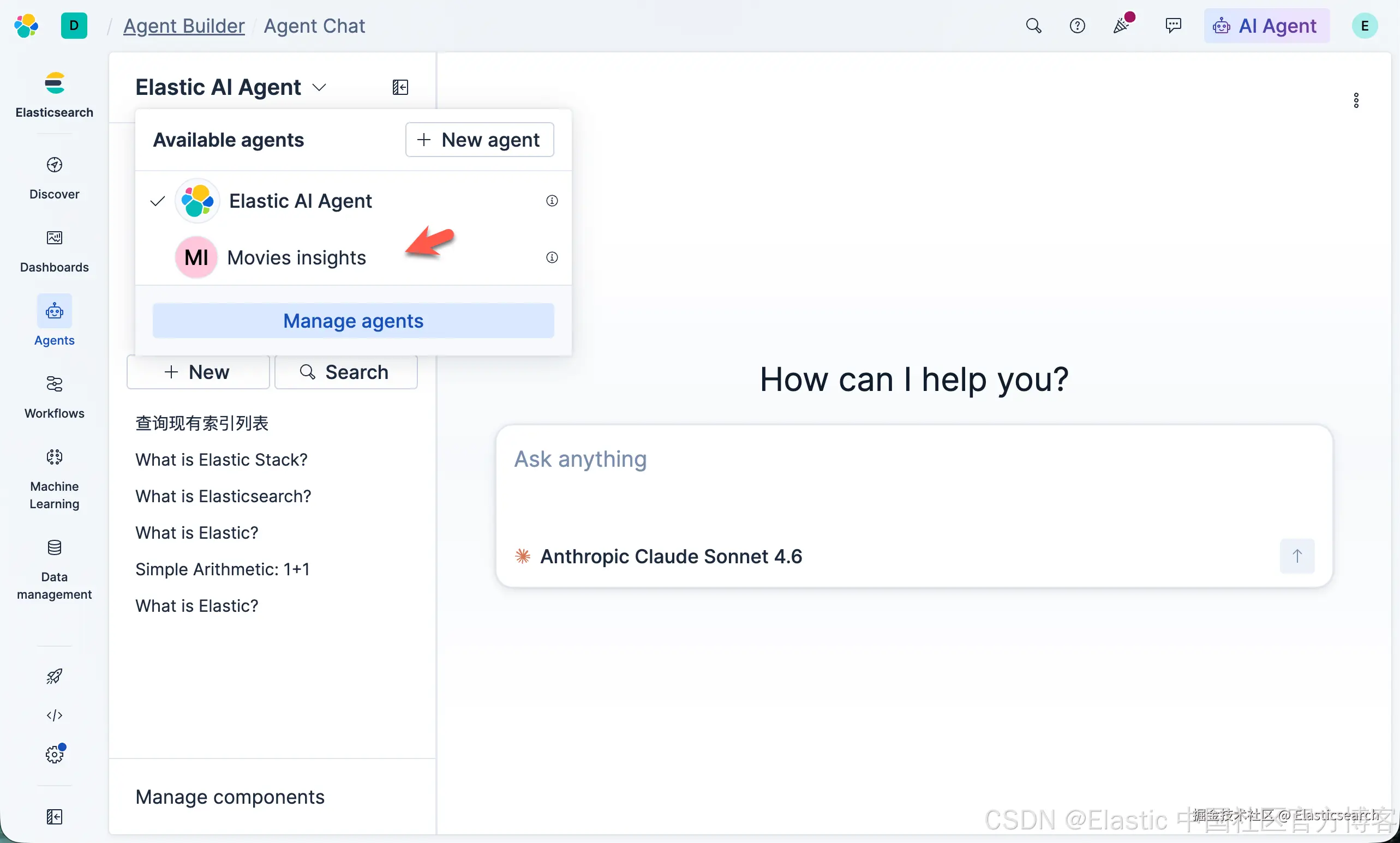Open the three-dot chat options menu
This screenshot has height=843, width=1400.
coord(1356,100)
